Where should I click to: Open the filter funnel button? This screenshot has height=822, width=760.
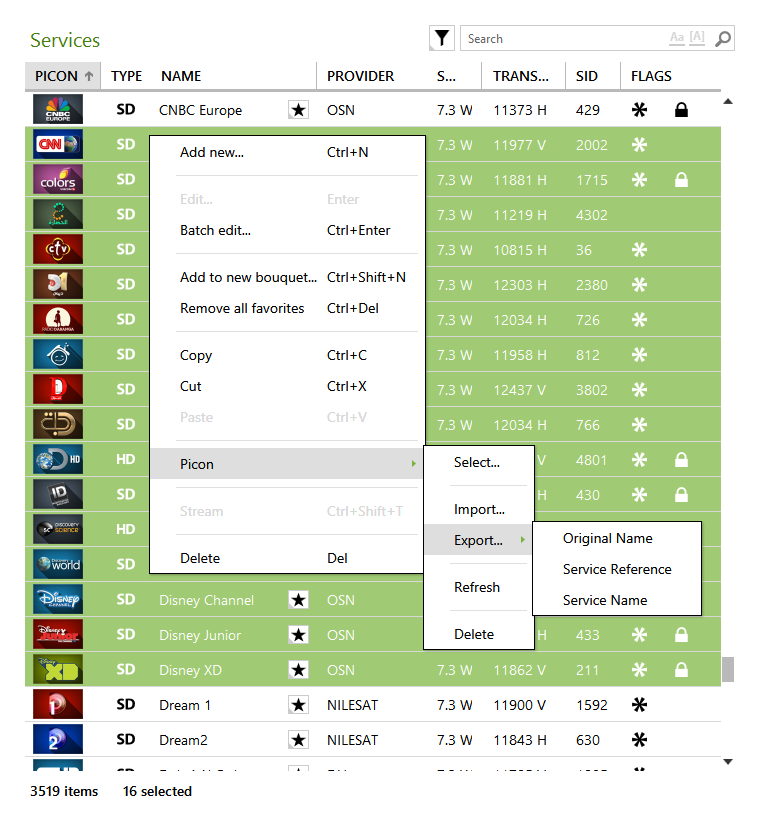[x=441, y=38]
